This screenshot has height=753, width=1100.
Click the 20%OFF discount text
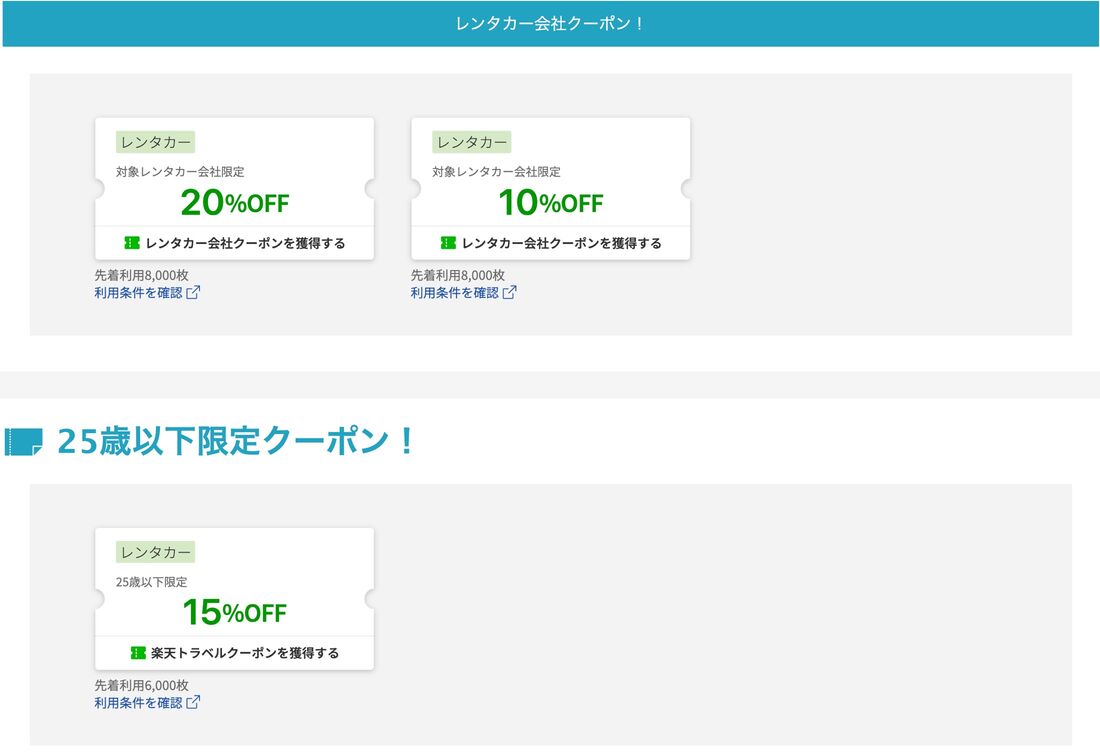pos(234,203)
